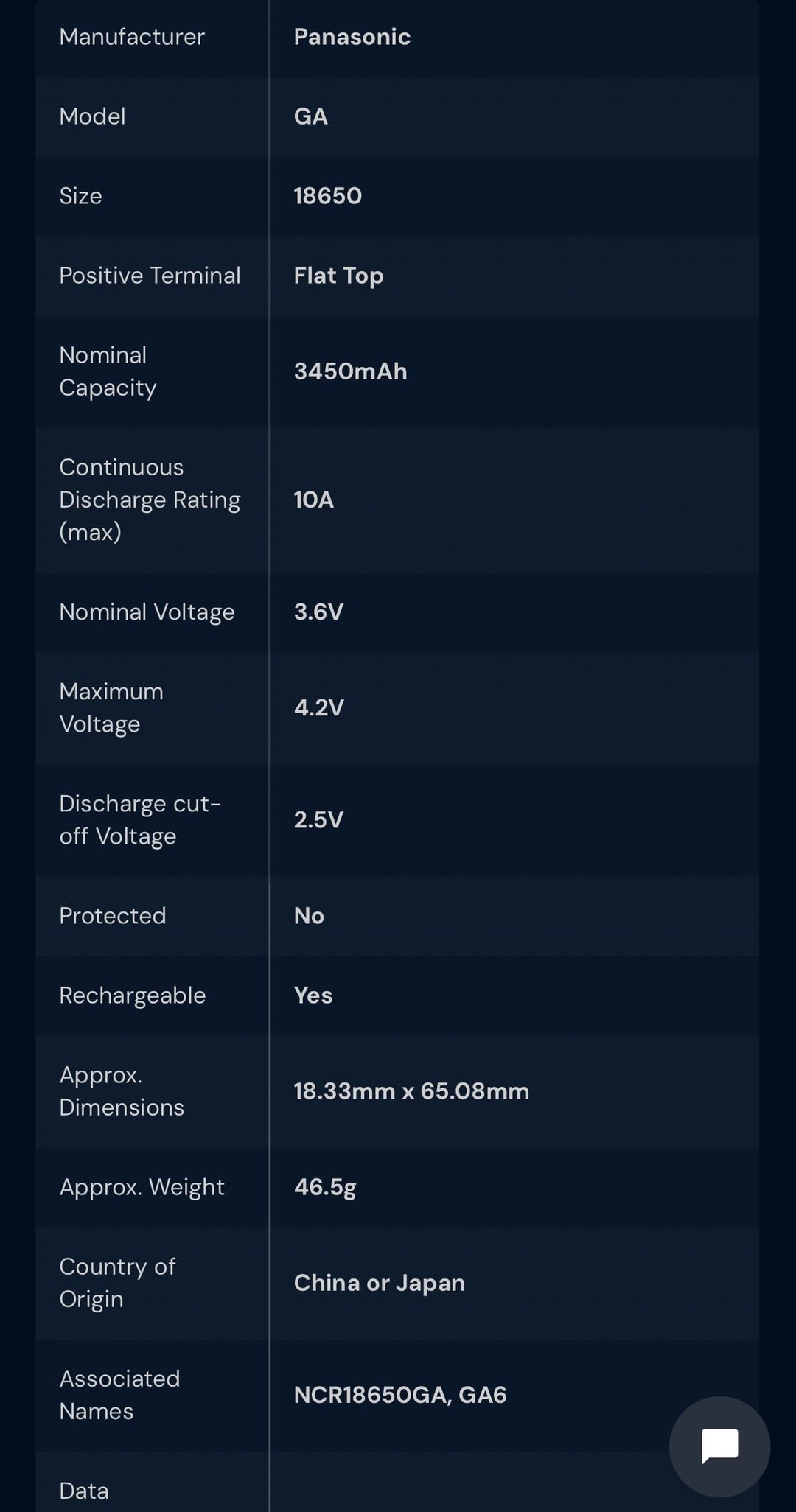This screenshot has width=796, height=1512.
Task: Click the Protected row's No value
Action: [309, 915]
